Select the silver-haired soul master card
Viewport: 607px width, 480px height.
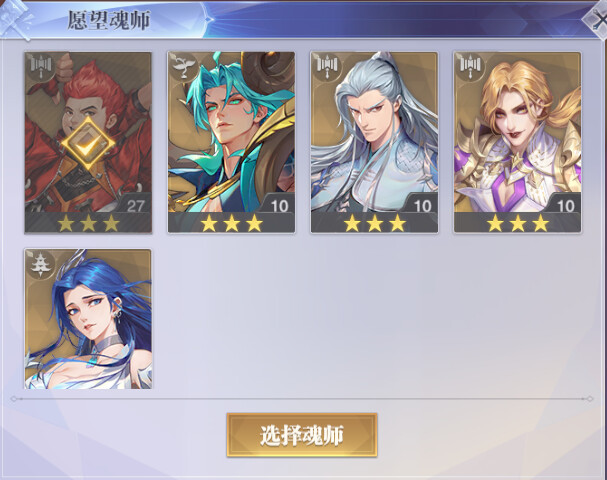(374, 142)
